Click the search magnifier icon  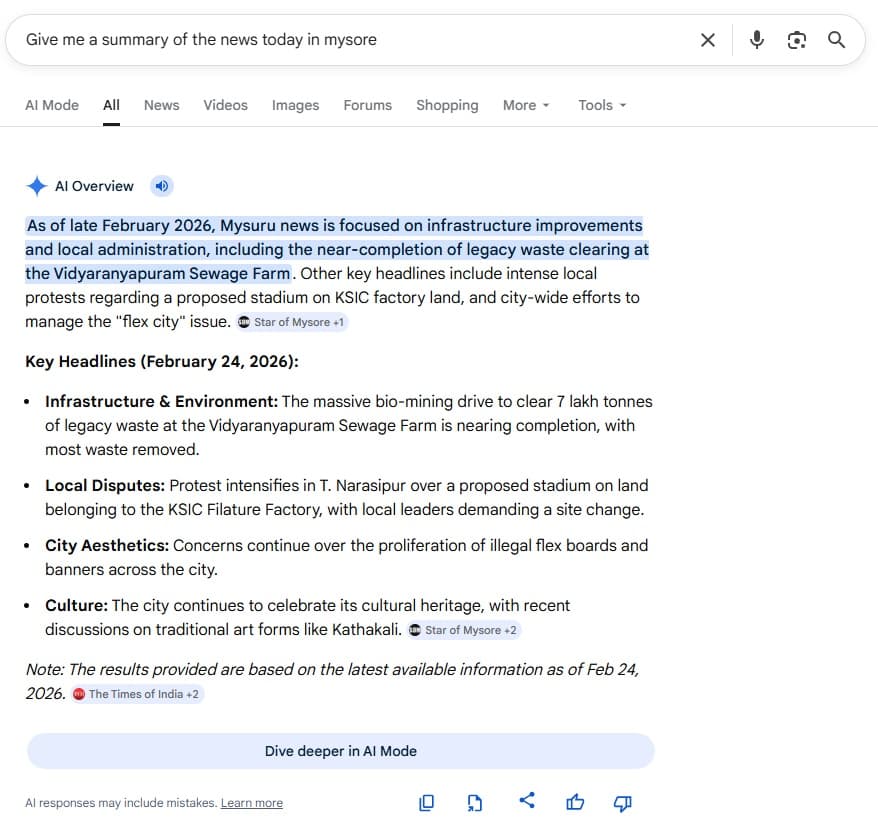836,40
